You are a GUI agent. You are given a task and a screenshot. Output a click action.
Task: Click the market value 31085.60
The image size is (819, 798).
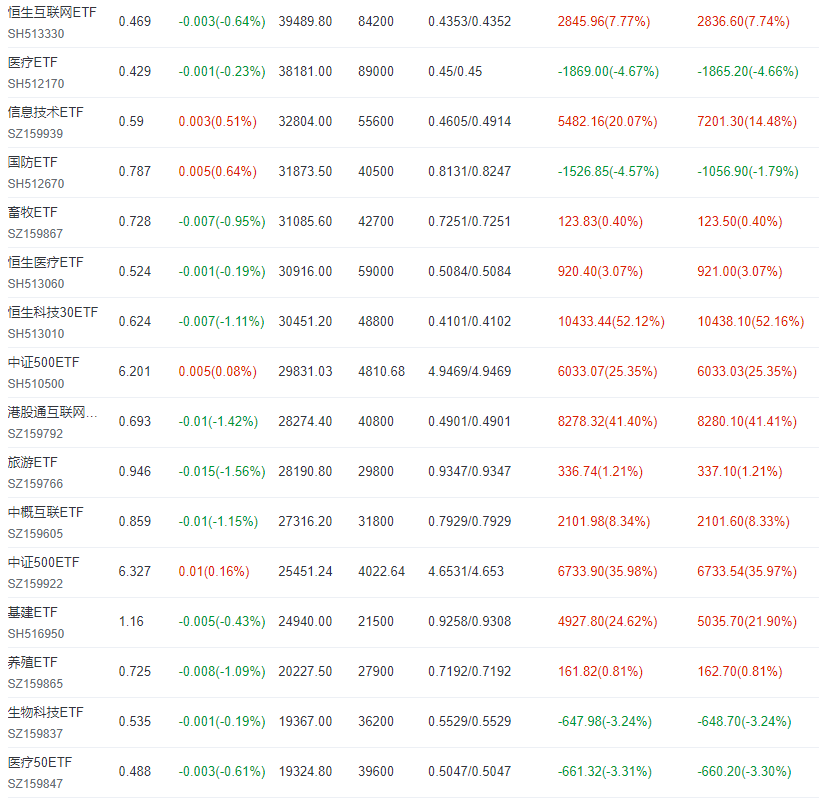(x=305, y=221)
